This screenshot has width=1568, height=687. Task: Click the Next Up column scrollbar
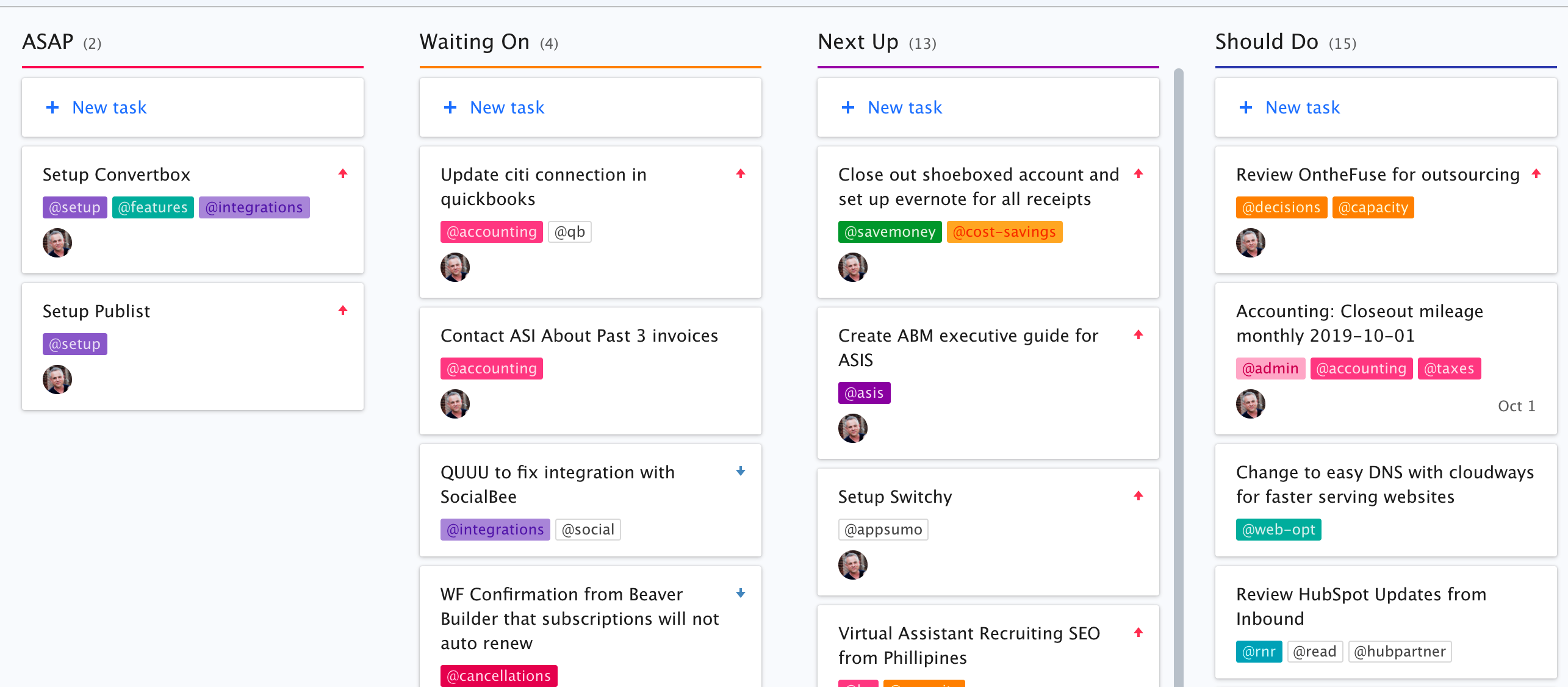1179,366
